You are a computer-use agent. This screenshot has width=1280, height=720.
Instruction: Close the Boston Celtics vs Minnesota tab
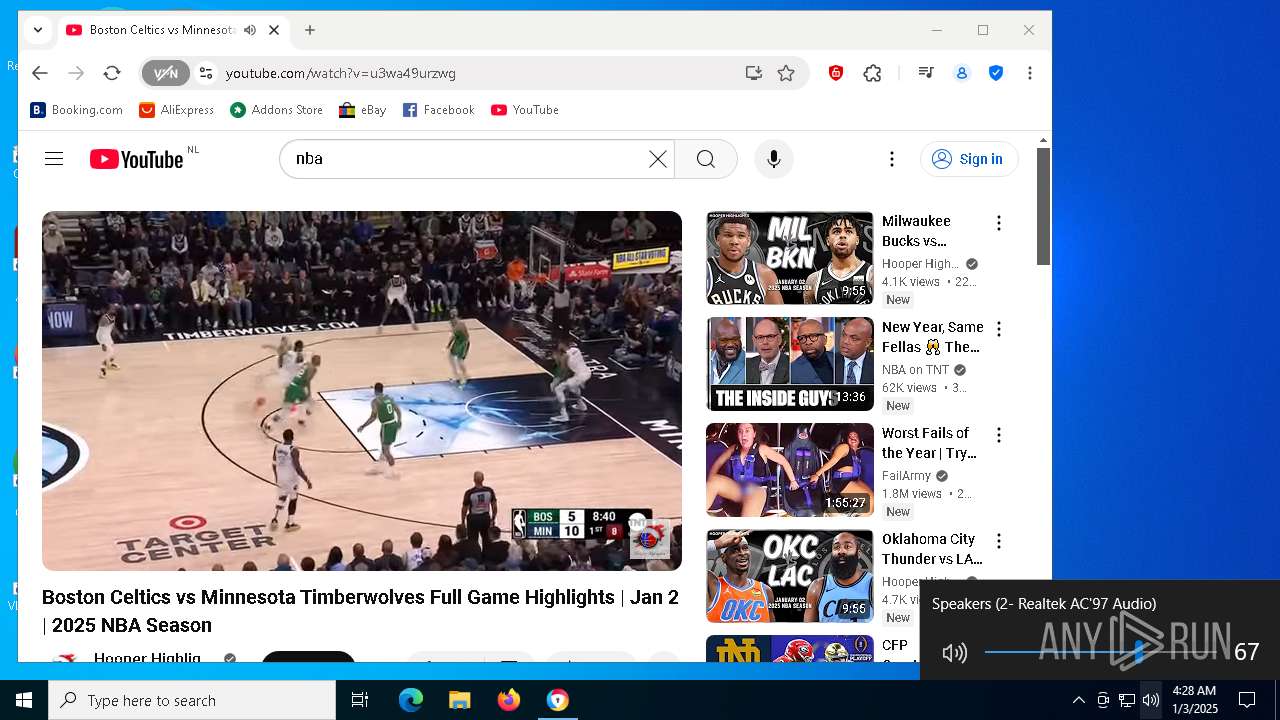[274, 30]
